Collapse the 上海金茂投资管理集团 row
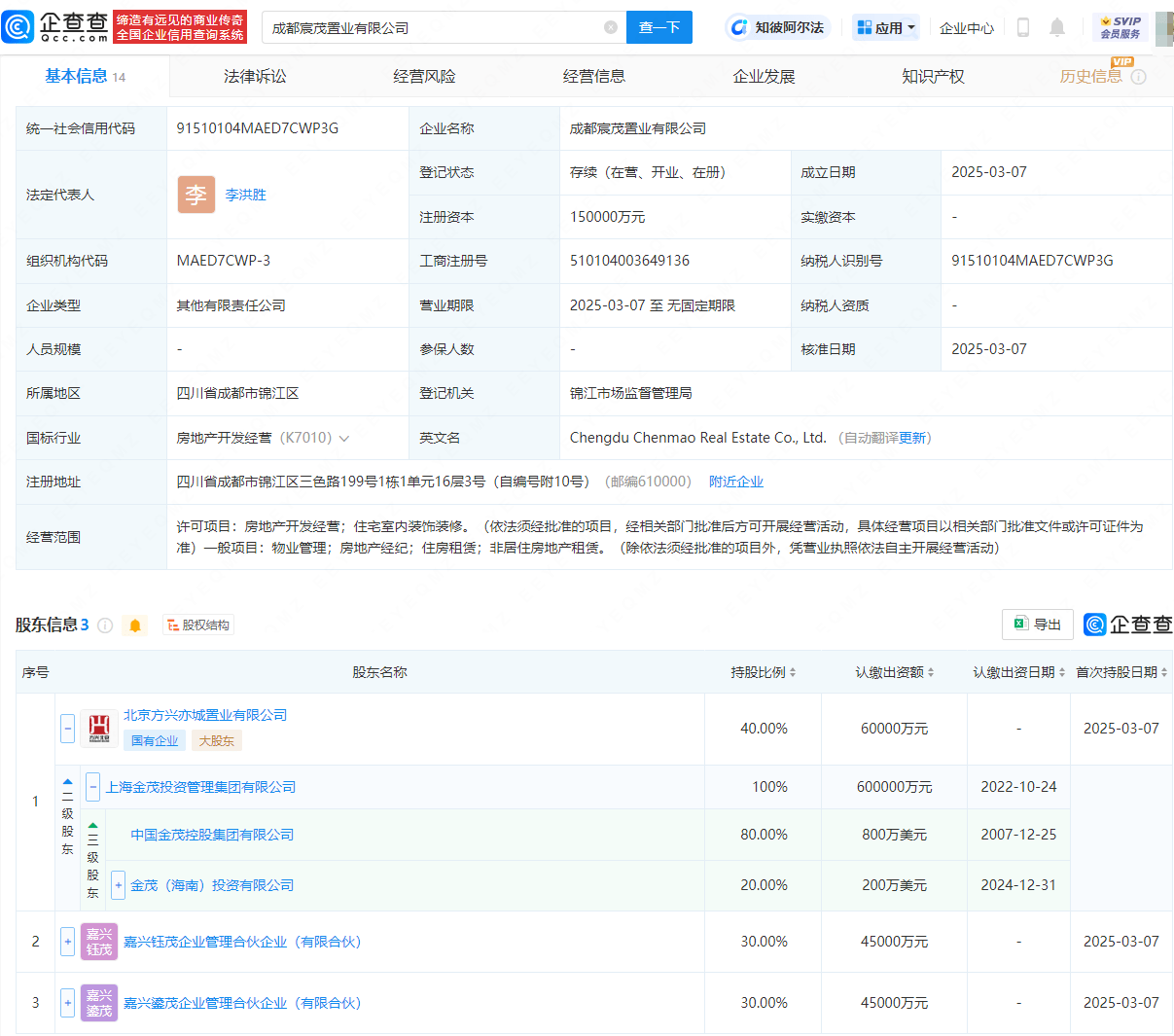This screenshot has width=1174, height=1036. [92, 787]
